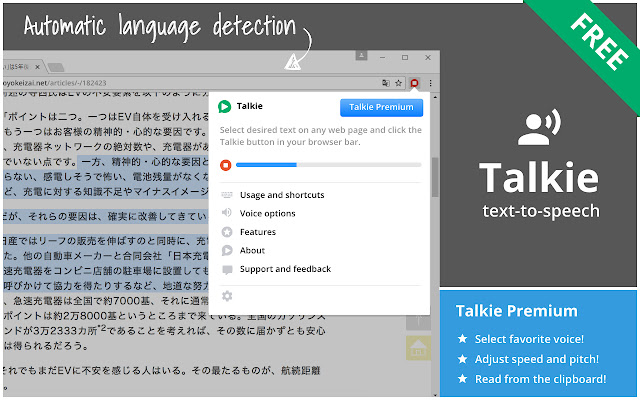The width and height of the screenshot is (640, 400).
Task: Click the 'text-to-speech' subtitle
Action: (541, 211)
